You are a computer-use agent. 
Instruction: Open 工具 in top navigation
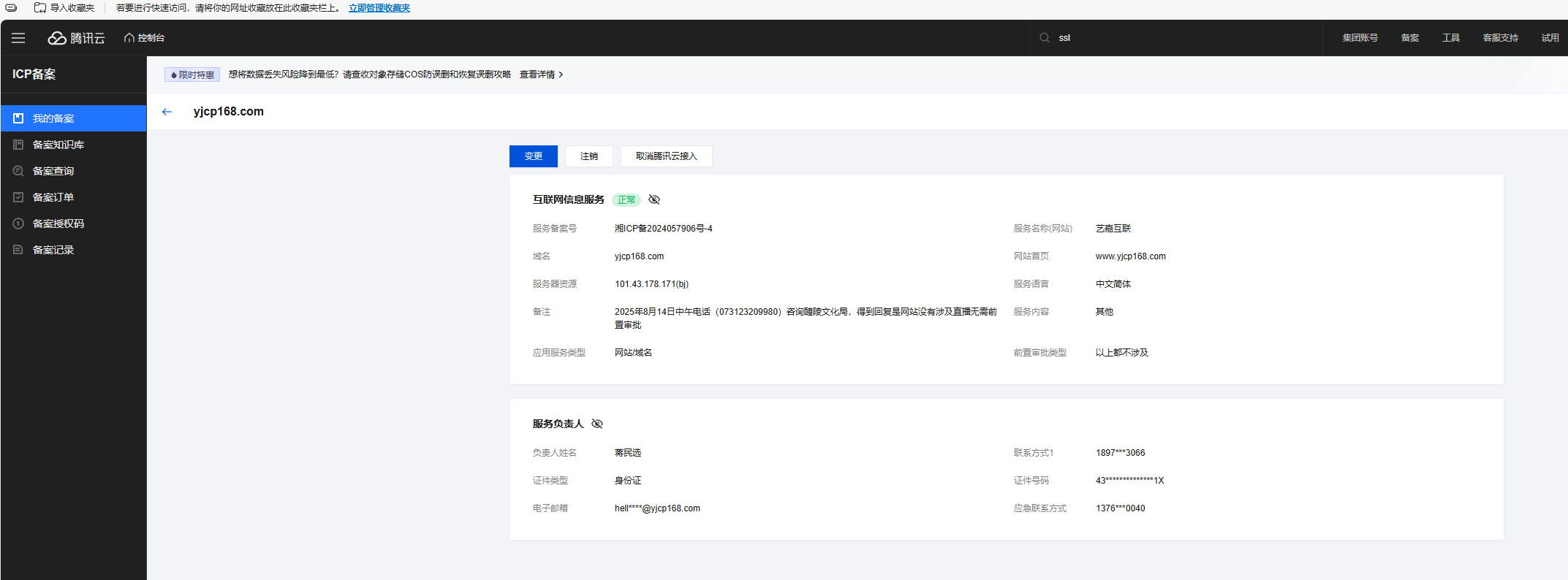pyautogui.click(x=1451, y=38)
